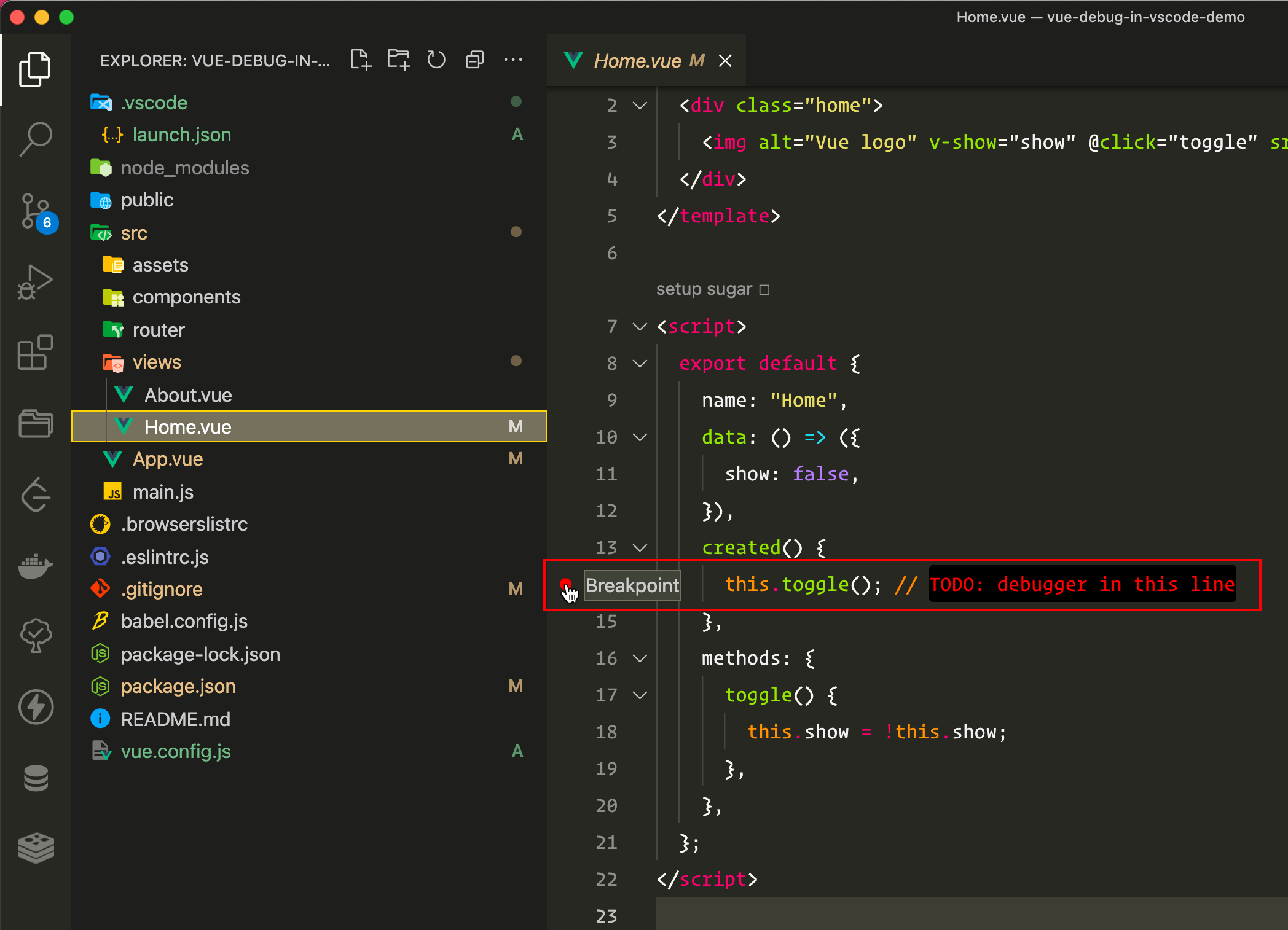Open the database view icon

pyautogui.click(x=36, y=778)
